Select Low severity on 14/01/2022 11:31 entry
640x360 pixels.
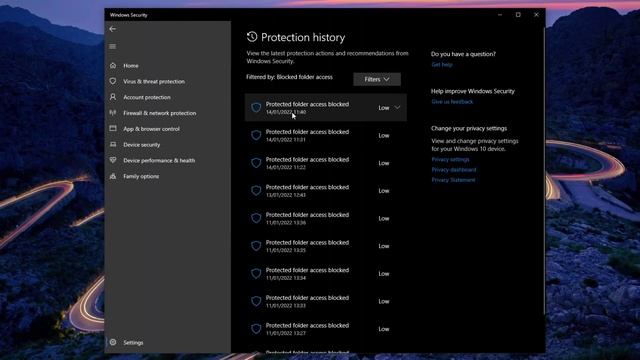pyautogui.click(x=384, y=136)
